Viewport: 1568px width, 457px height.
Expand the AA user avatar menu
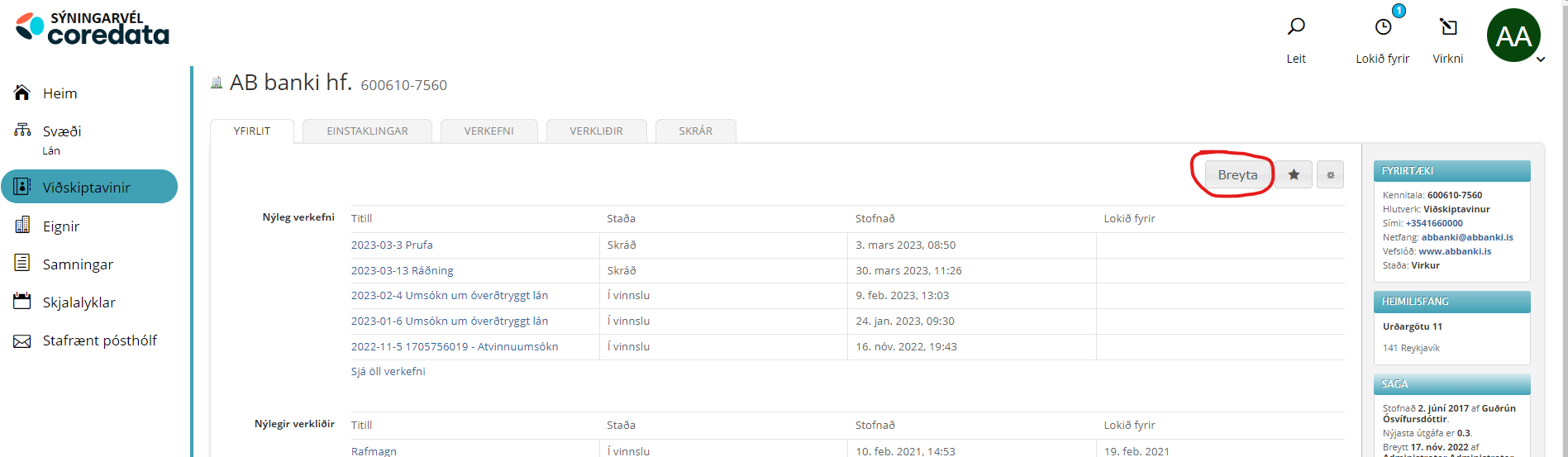click(x=1514, y=36)
